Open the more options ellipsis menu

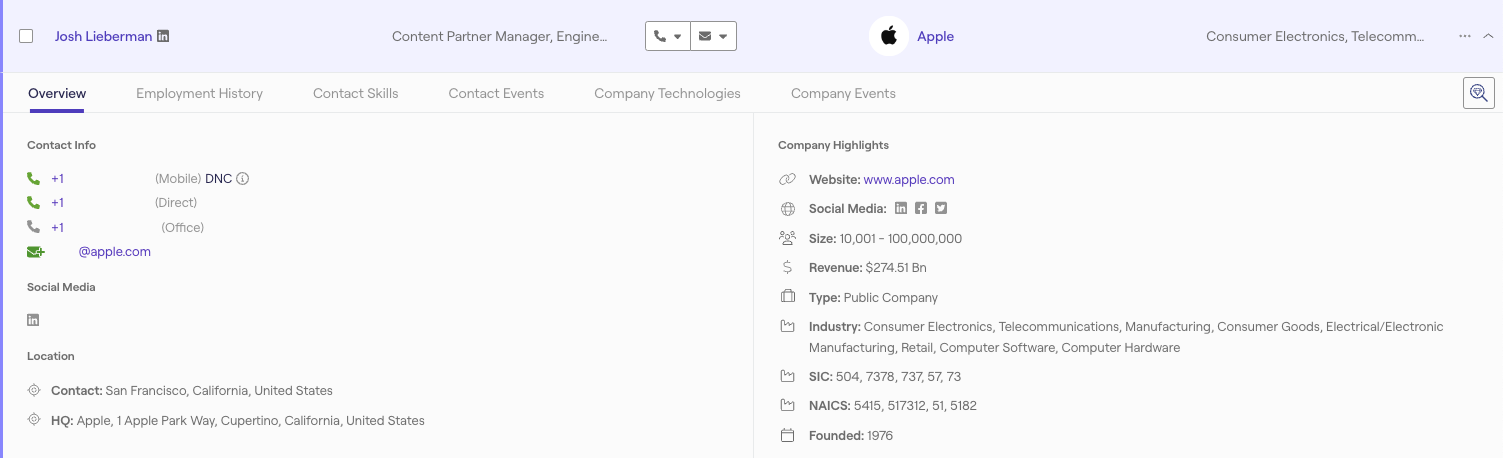[1464, 36]
